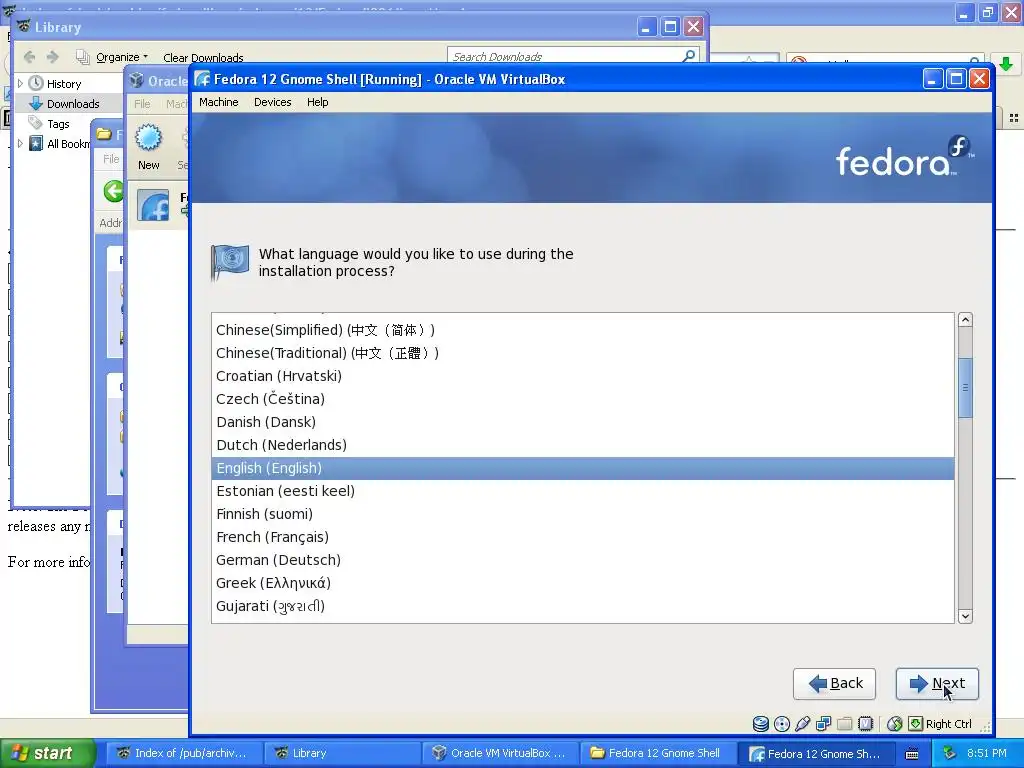Select Croatian (Hrvatski)

click(583, 376)
